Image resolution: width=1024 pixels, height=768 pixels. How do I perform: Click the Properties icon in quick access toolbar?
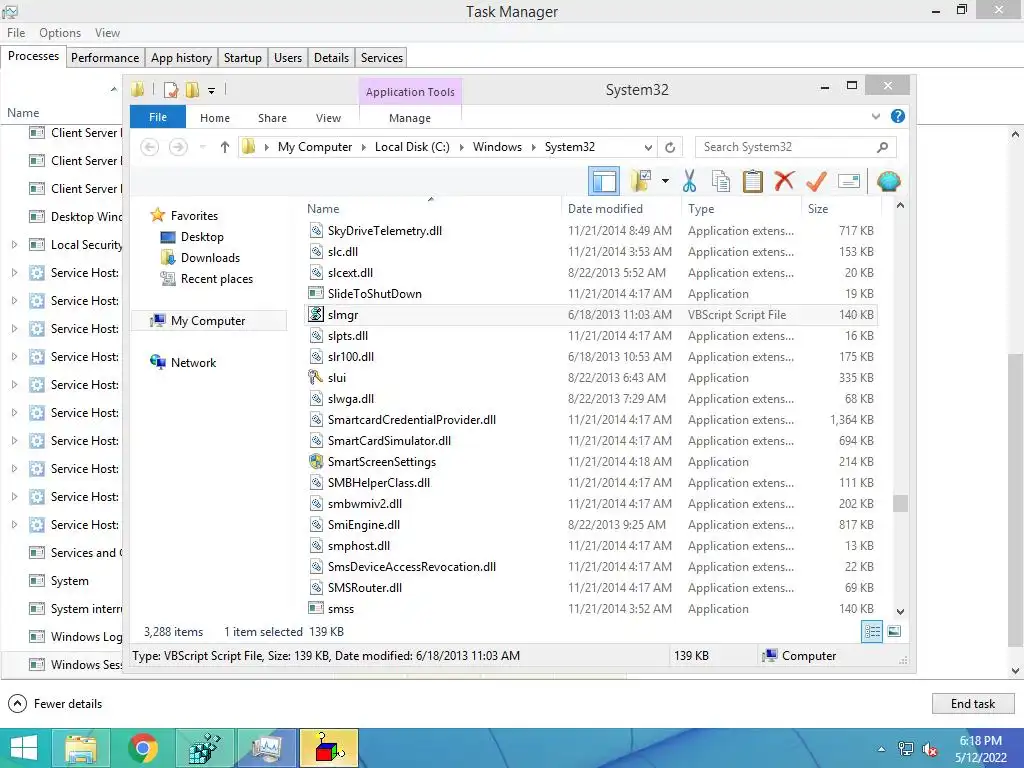coord(171,90)
